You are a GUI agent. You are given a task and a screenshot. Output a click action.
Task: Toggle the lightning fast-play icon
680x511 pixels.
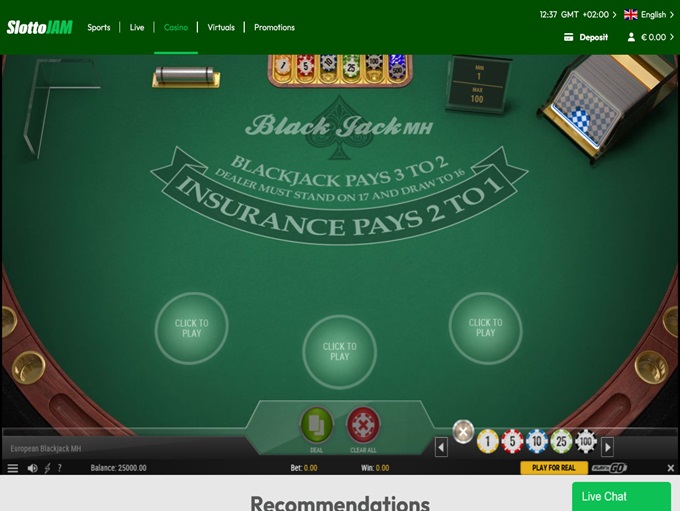(x=47, y=468)
